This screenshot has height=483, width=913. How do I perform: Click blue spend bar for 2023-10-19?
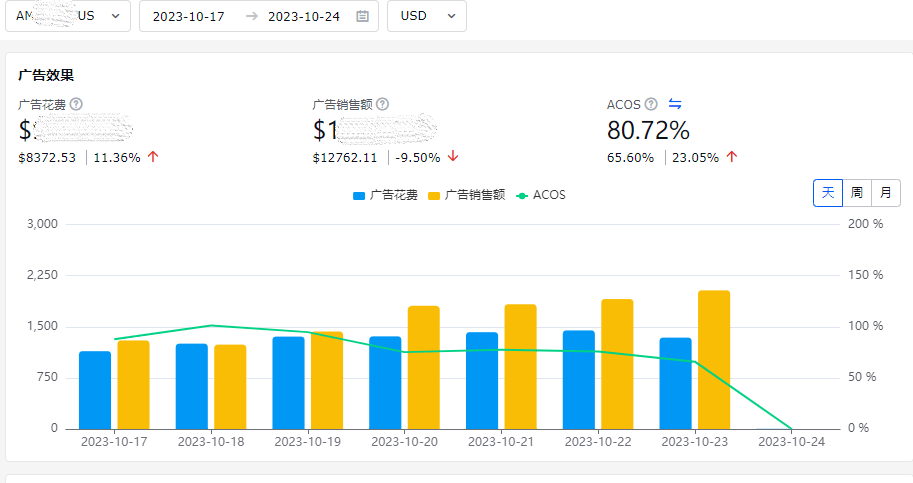pyautogui.click(x=288, y=383)
